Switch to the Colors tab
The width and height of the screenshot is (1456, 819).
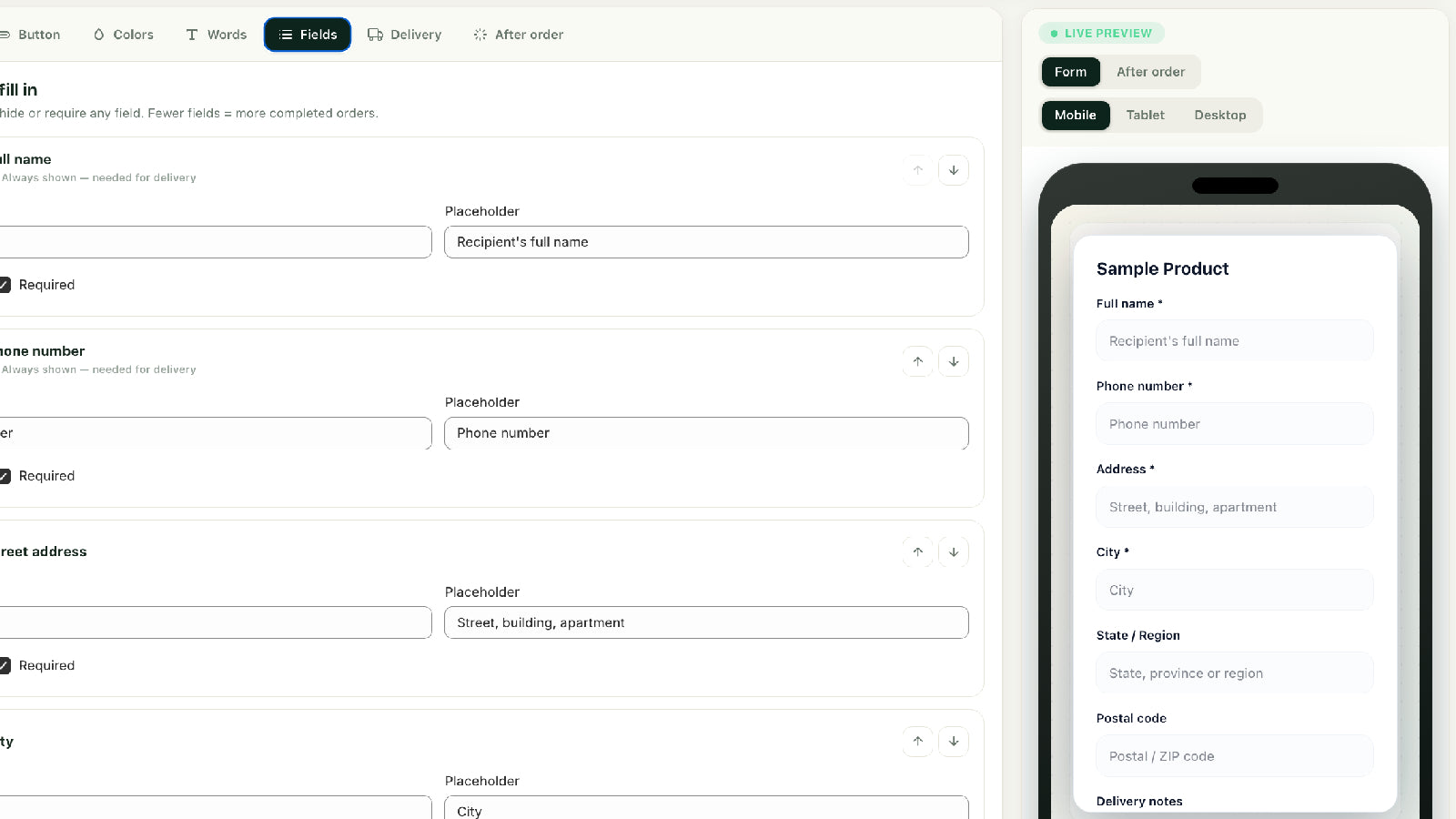click(x=123, y=35)
